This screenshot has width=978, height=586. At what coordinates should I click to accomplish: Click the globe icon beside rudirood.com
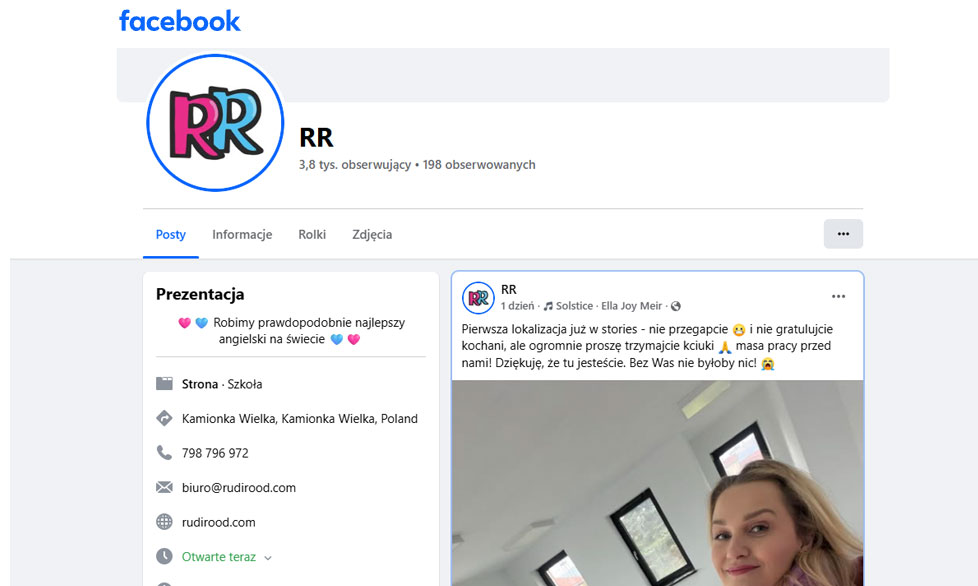(164, 522)
